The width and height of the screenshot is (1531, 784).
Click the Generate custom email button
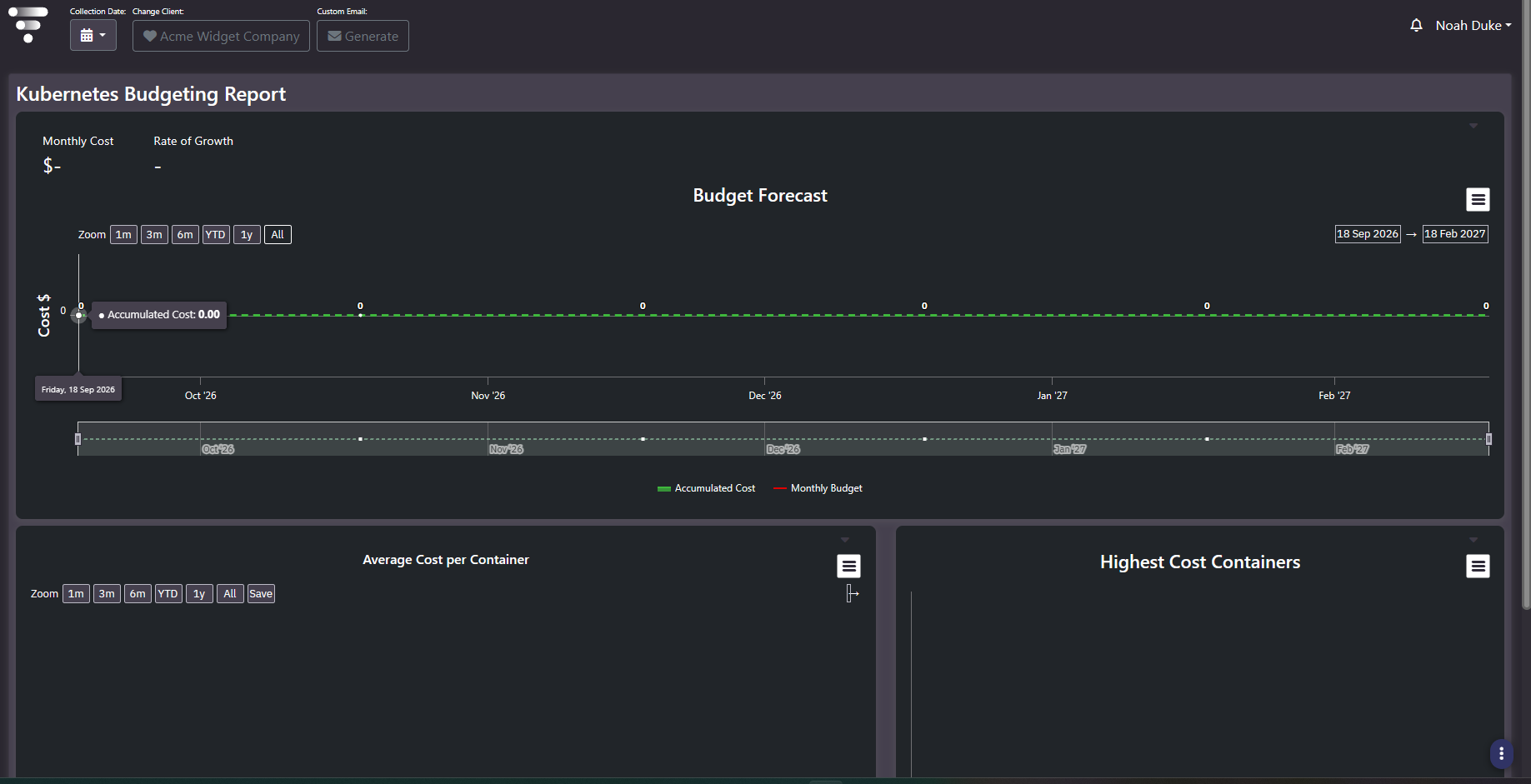[363, 36]
